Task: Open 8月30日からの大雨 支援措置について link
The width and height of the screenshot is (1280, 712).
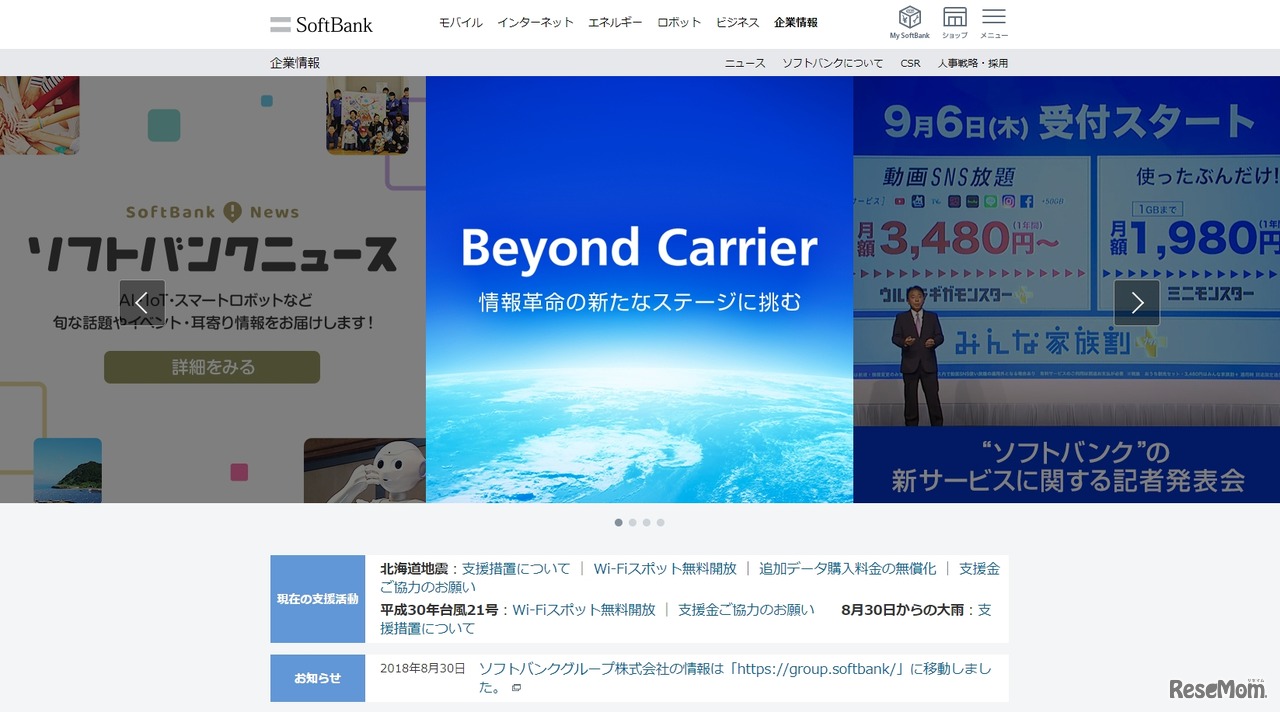Action: click(685, 619)
